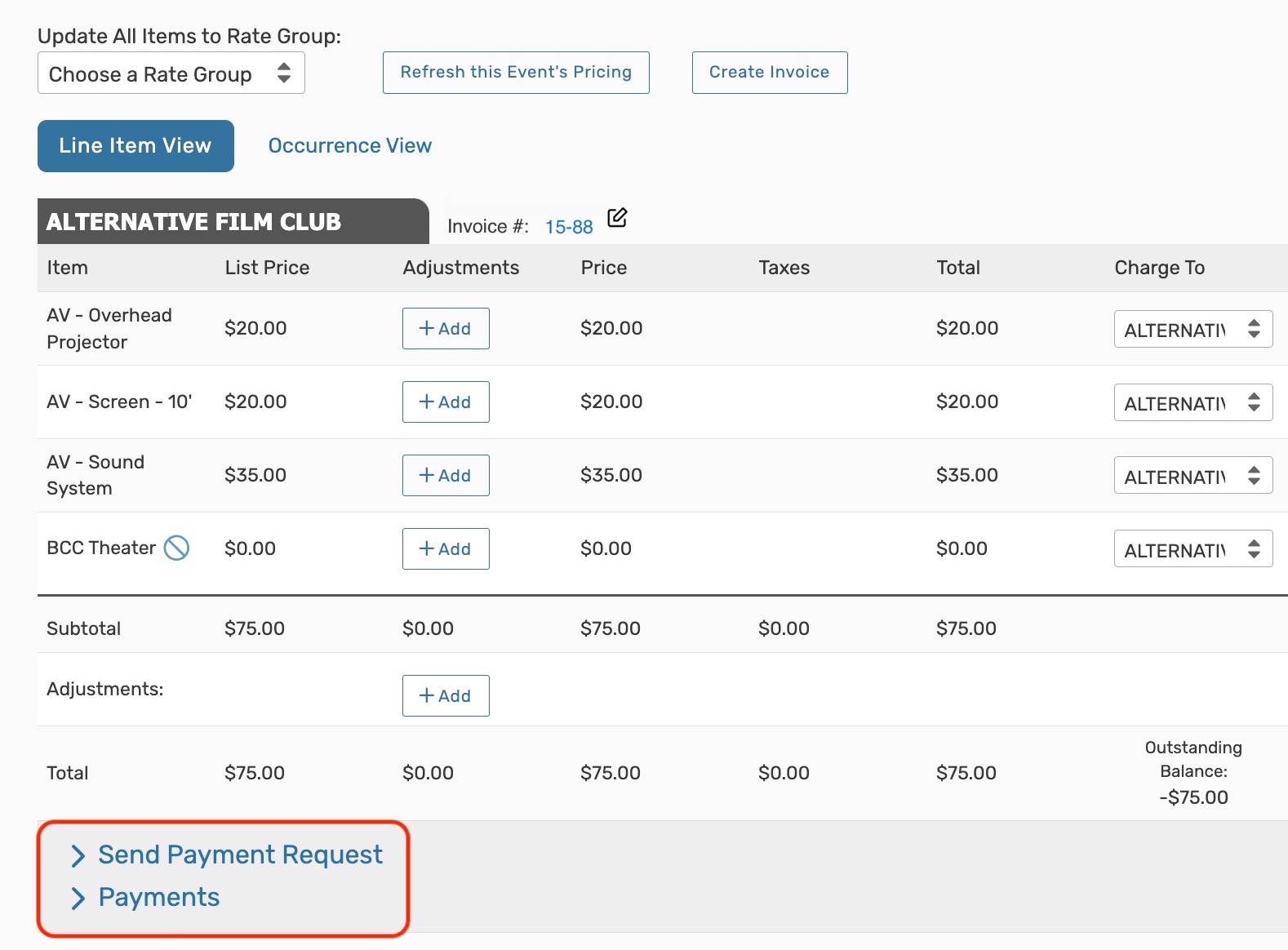Open Charge To dropdown for BCC Theater
The width and height of the screenshot is (1288, 950).
pyautogui.click(x=1193, y=549)
